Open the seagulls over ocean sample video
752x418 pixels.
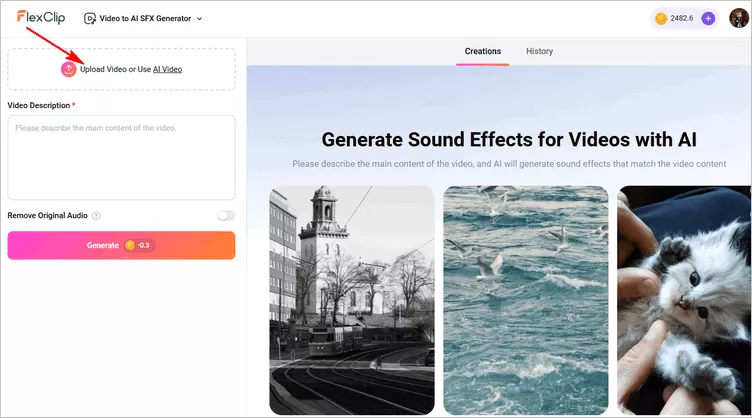click(x=526, y=301)
